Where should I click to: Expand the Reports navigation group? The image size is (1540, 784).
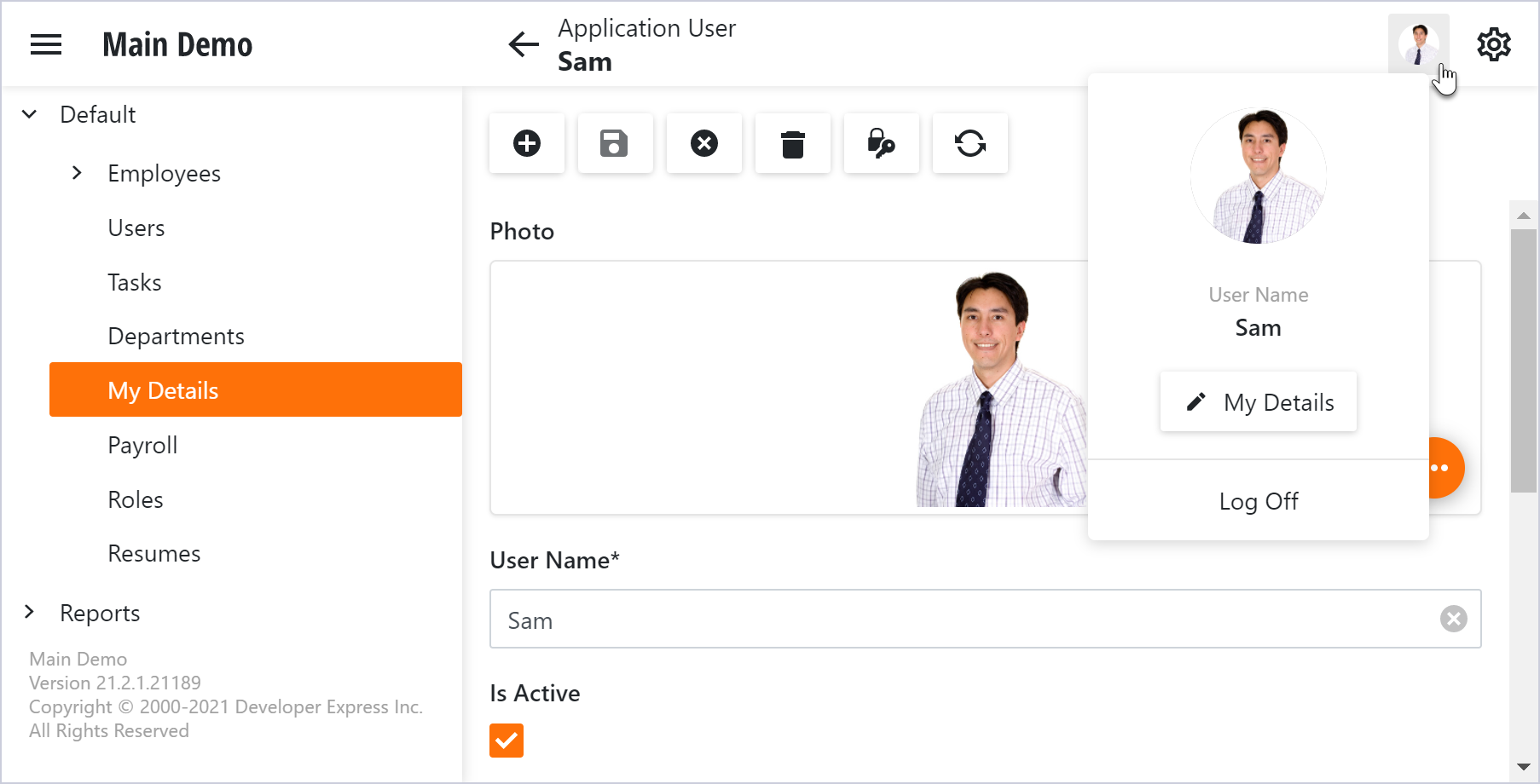(30, 612)
